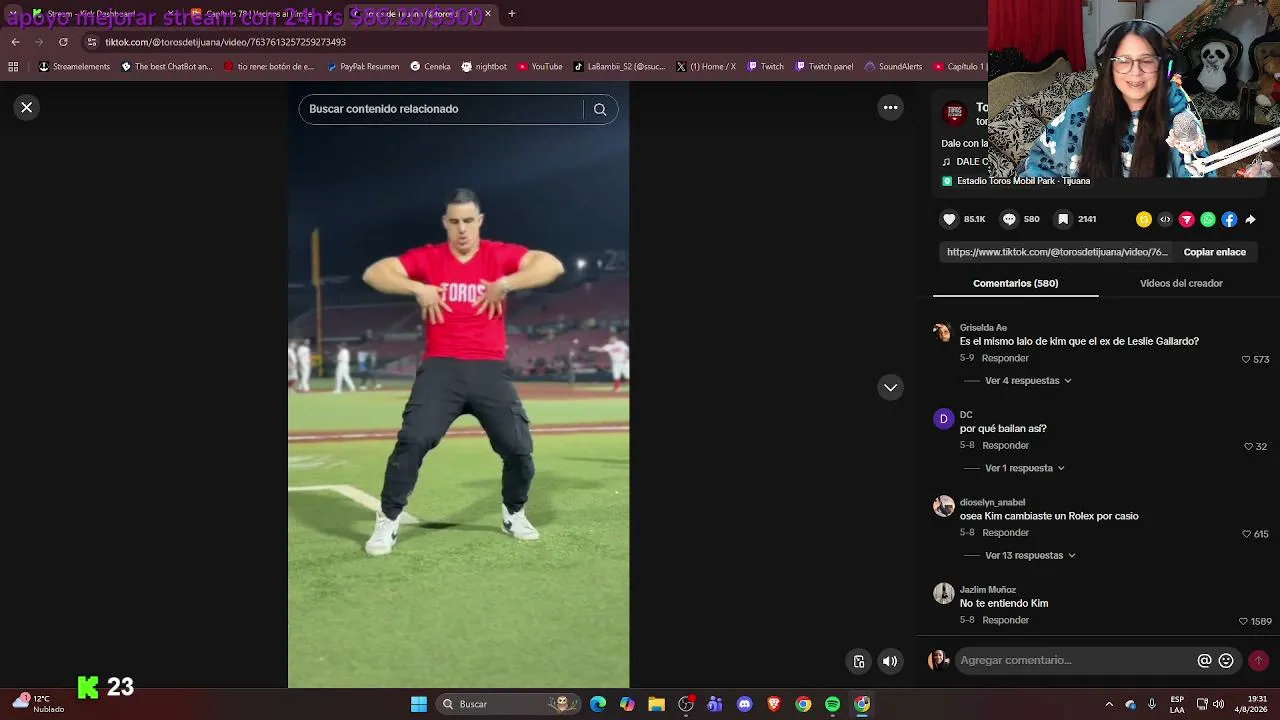The height and width of the screenshot is (720, 1280).
Task: Reply to Griselda Ae's comment
Action: pyautogui.click(x=1005, y=358)
